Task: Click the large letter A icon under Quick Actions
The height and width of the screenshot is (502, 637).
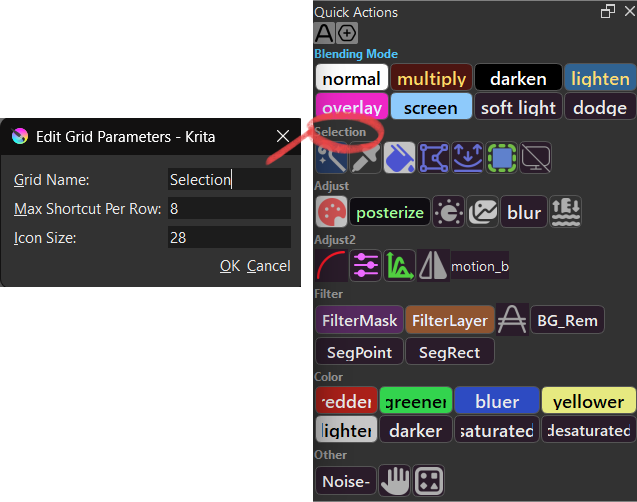Action: pyautogui.click(x=324, y=33)
